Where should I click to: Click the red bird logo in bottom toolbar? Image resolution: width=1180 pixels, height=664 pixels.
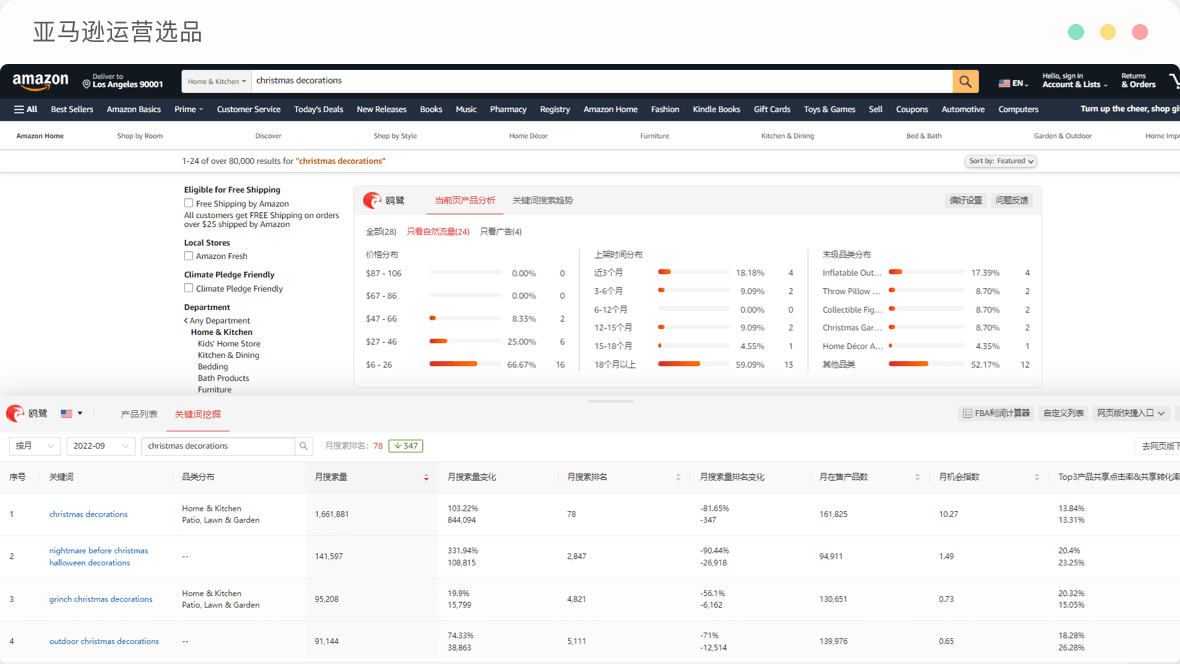(x=15, y=413)
